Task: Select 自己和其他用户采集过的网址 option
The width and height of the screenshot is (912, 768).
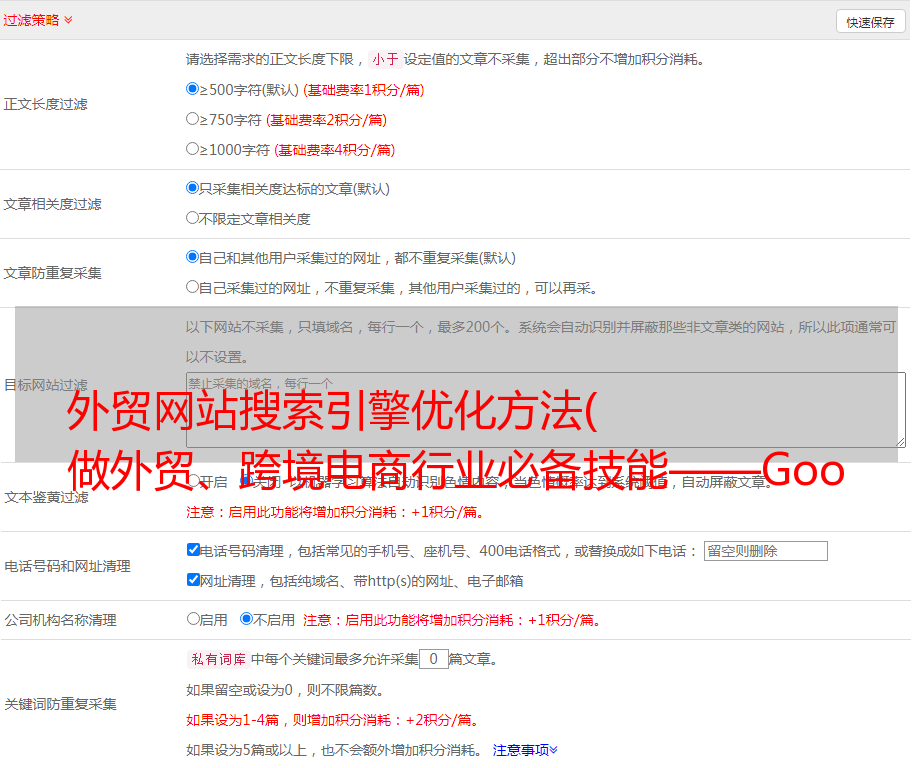Action: coord(192,257)
